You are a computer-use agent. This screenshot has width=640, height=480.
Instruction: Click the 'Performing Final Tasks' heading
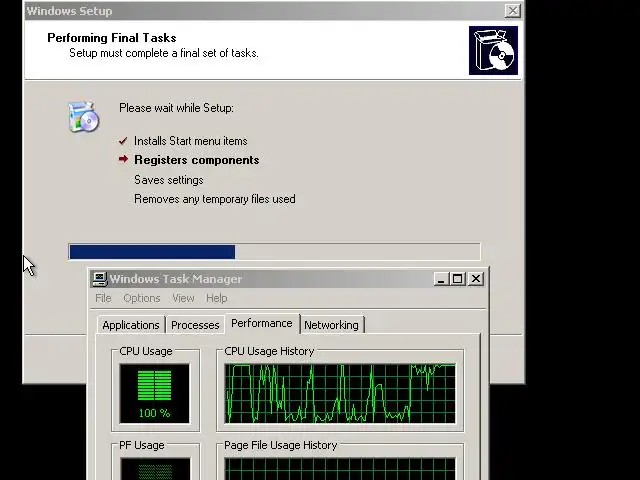112,38
